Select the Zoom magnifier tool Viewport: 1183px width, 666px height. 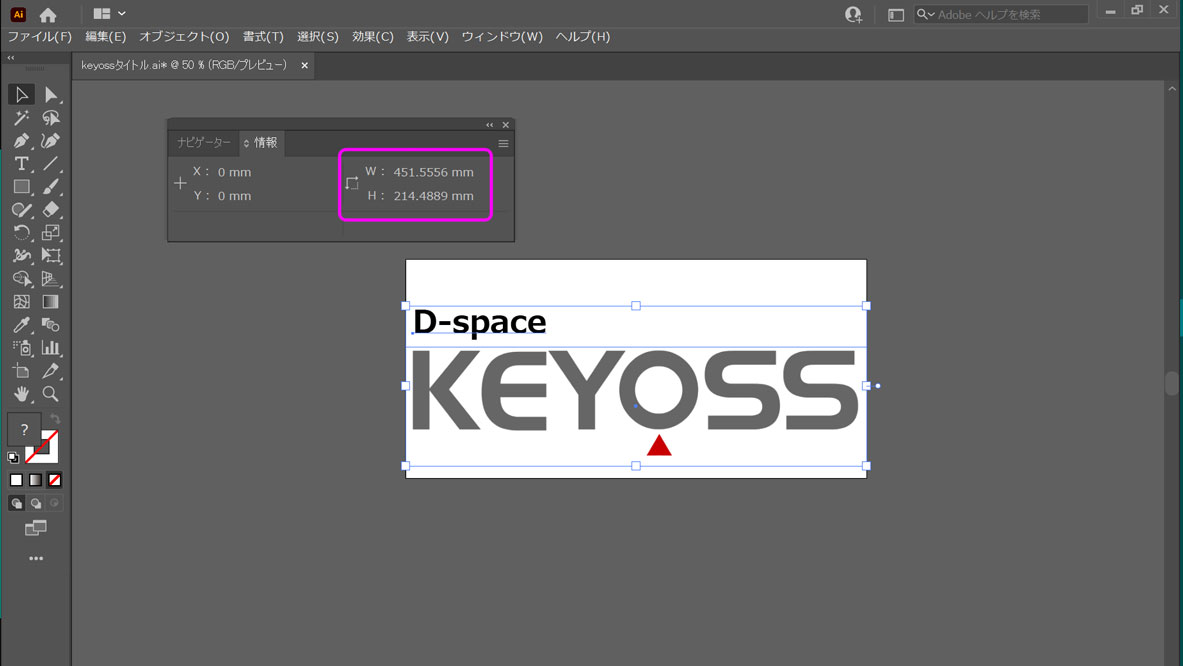tap(51, 394)
